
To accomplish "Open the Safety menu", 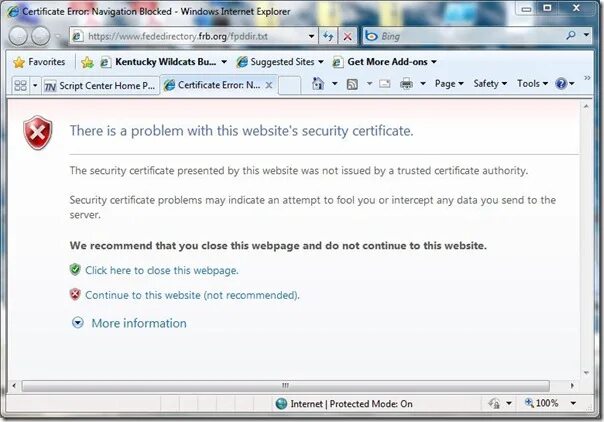I will (x=490, y=84).
